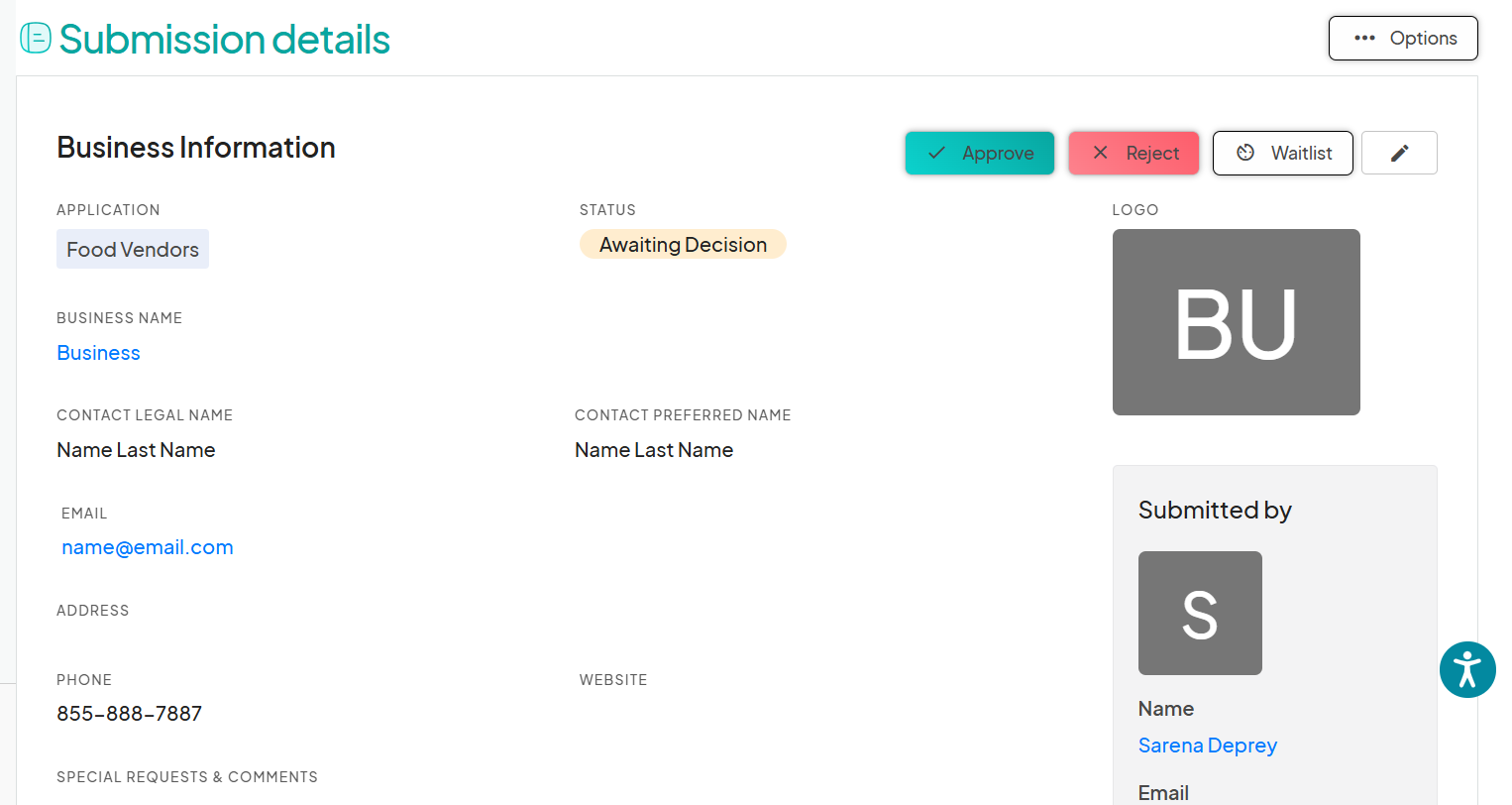Click the Submission details title text
The height and width of the screenshot is (805, 1512).
225,40
